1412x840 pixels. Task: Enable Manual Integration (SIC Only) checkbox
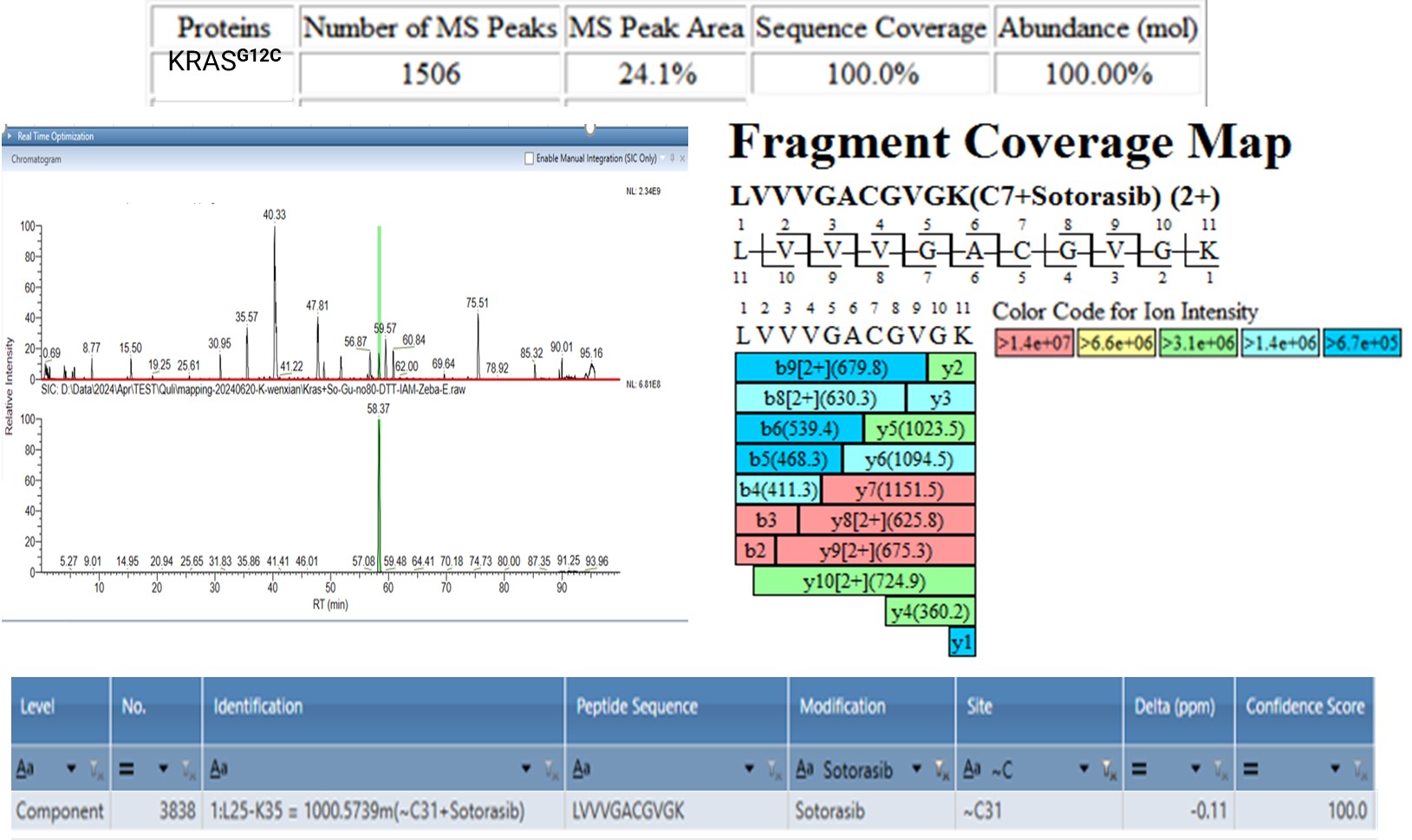(x=530, y=159)
